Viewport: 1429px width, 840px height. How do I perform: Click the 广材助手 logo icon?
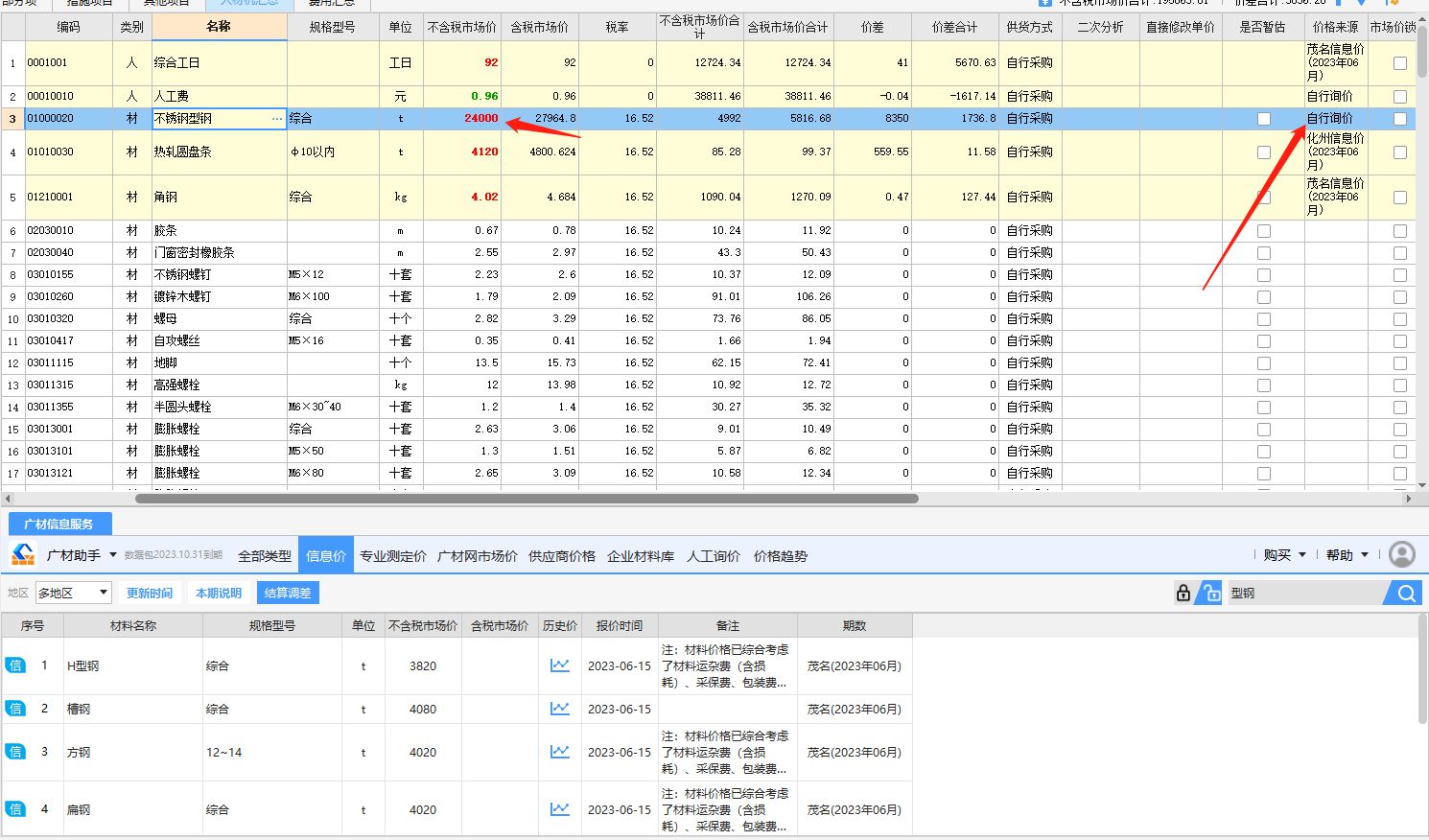point(23,554)
